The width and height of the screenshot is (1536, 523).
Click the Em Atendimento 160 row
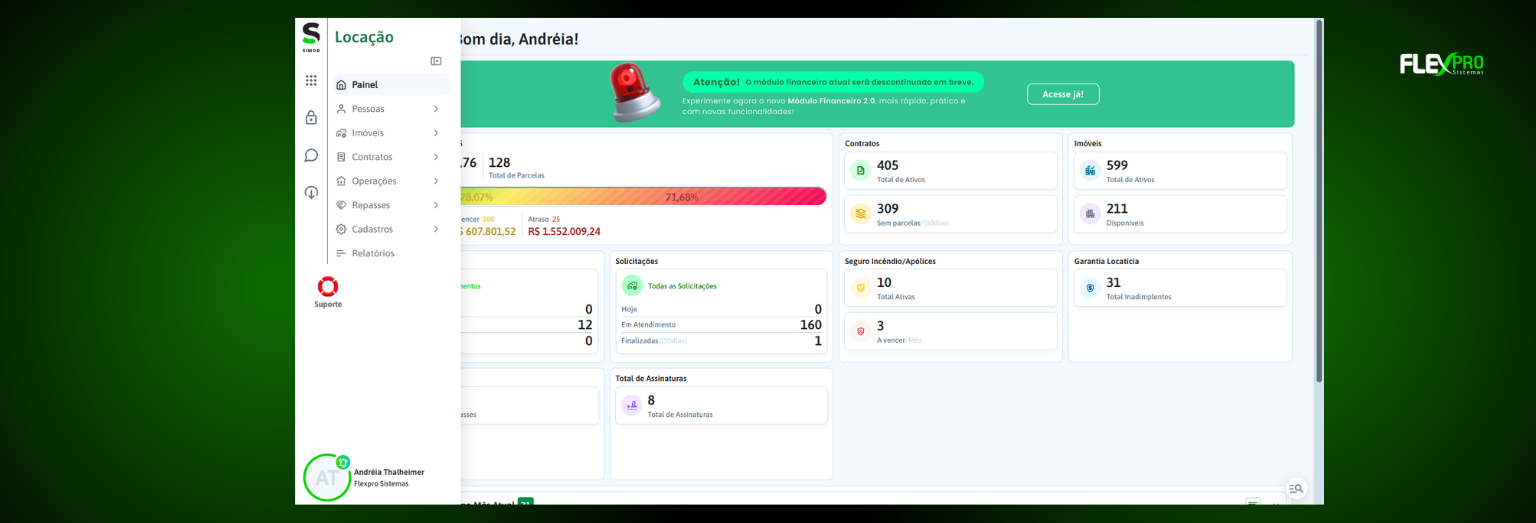click(721, 325)
